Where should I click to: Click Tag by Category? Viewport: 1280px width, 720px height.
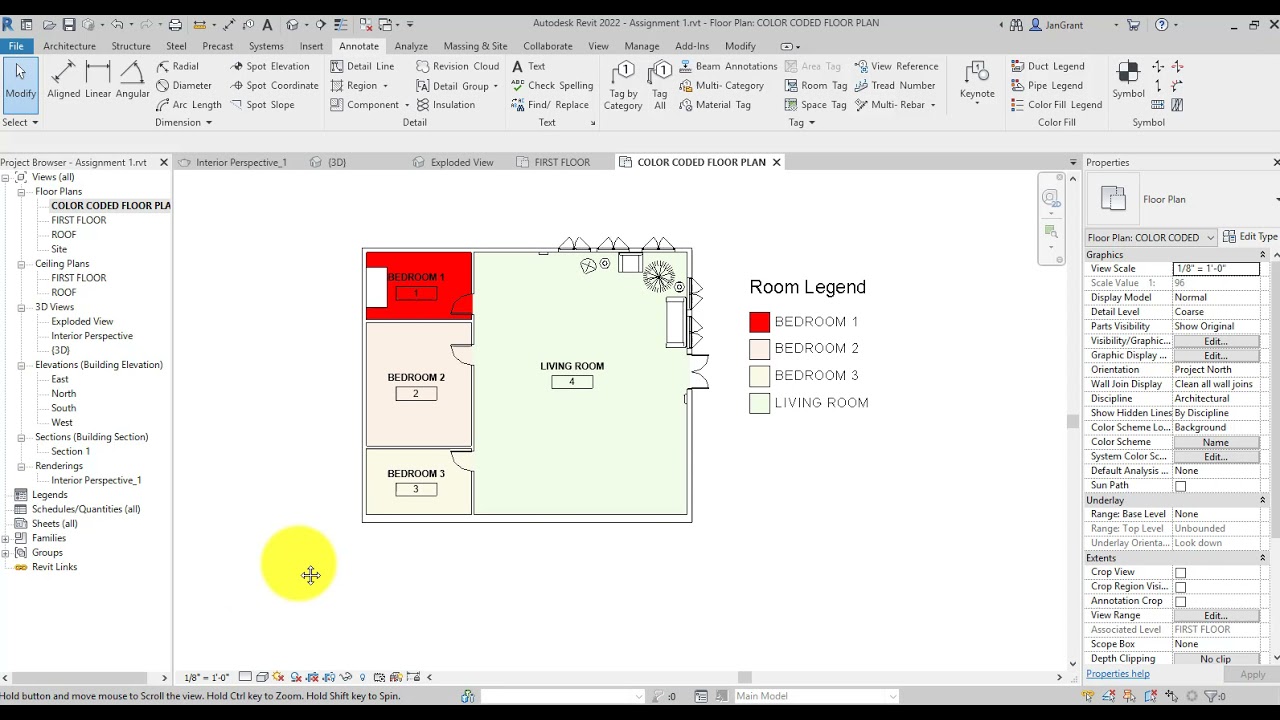click(623, 85)
